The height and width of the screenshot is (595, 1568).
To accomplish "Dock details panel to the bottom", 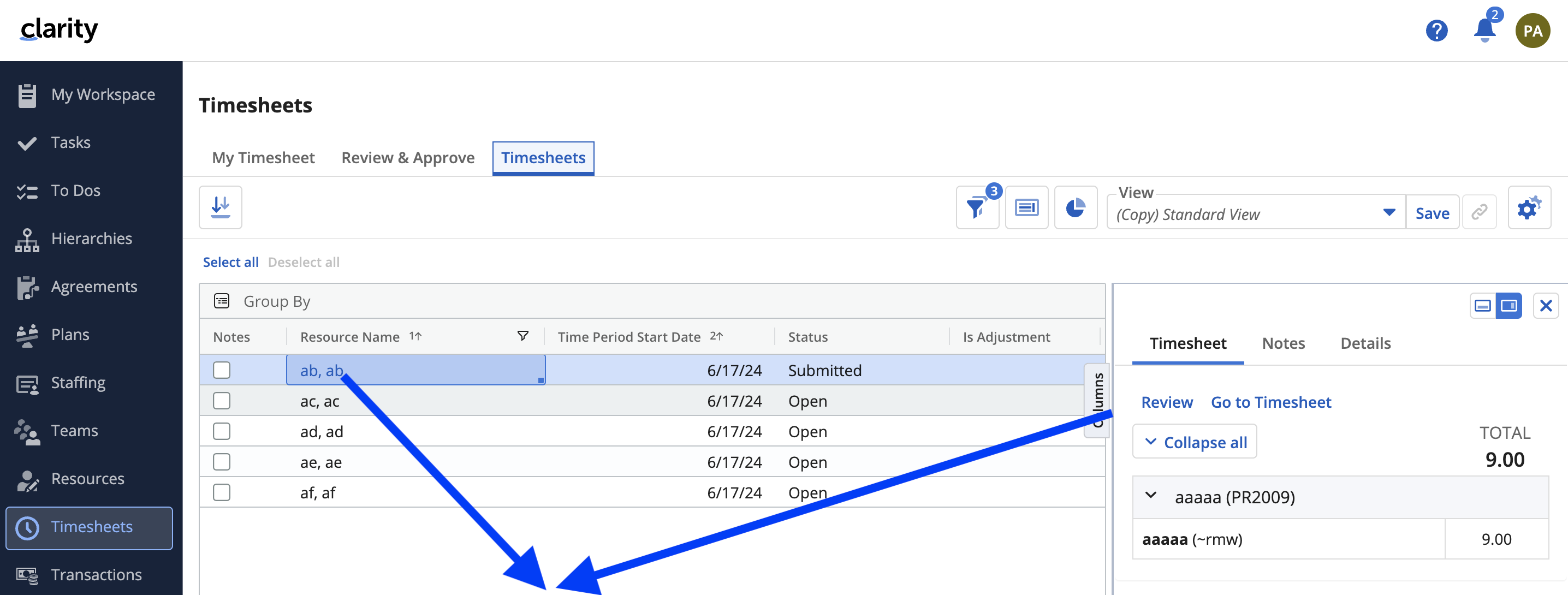I will click(1482, 305).
